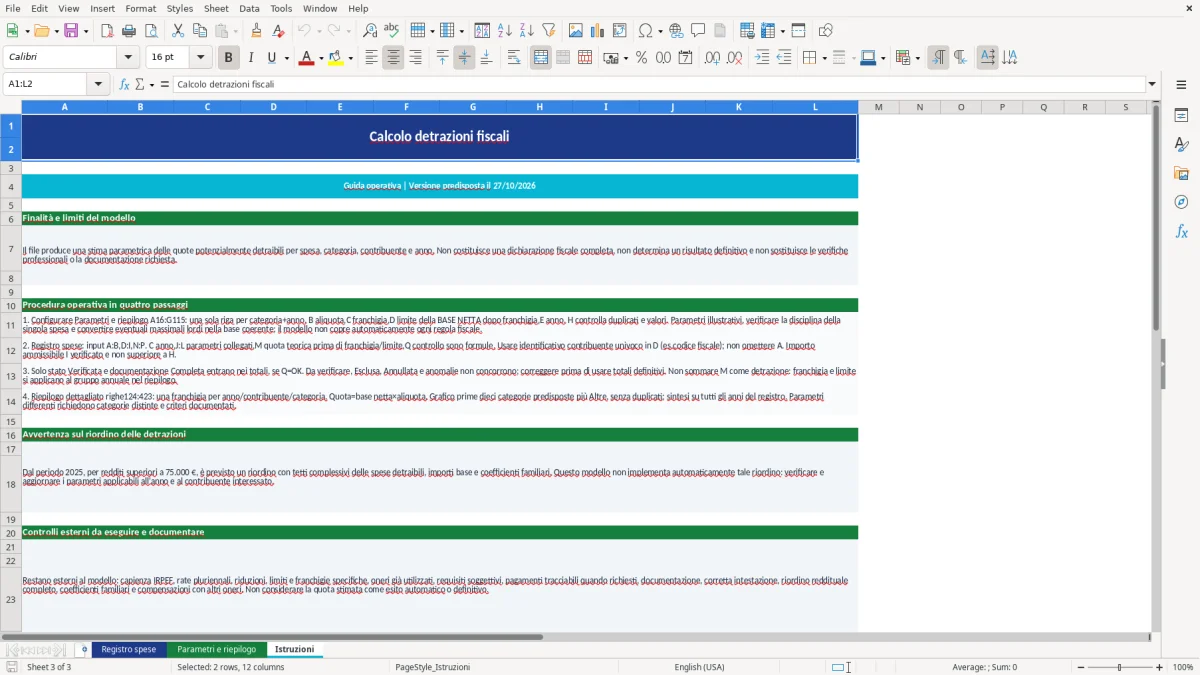Toggle Center Horizontally alignment

point(393,58)
